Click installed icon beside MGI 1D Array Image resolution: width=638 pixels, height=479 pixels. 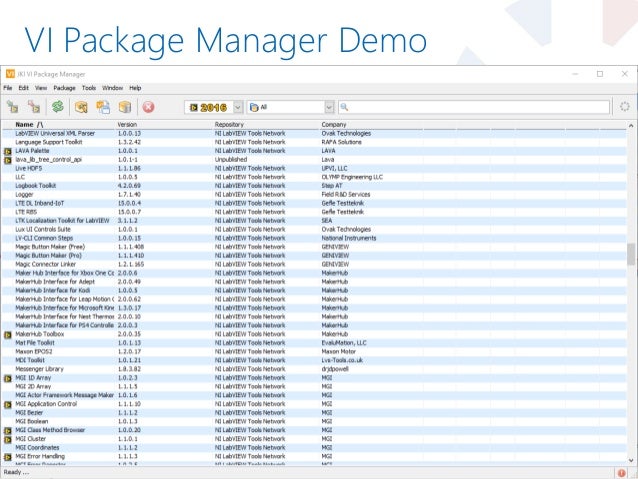[8, 378]
